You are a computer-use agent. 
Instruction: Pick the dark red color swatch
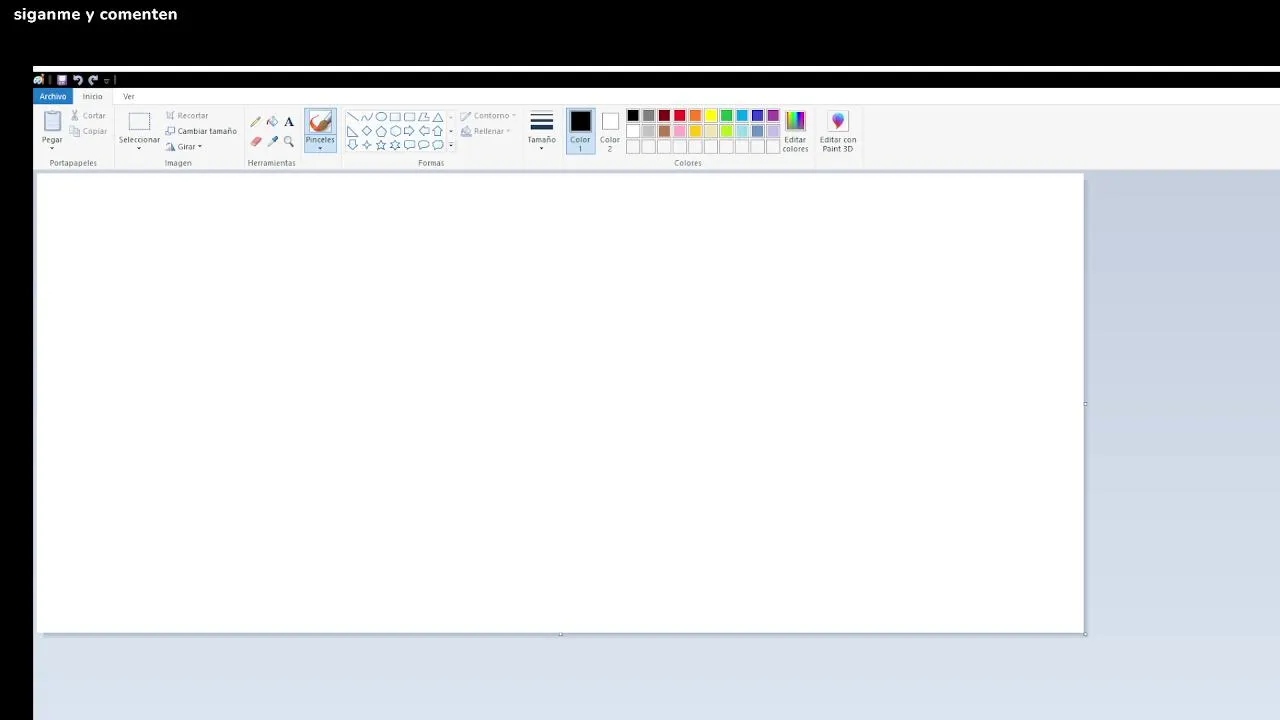tap(664, 116)
